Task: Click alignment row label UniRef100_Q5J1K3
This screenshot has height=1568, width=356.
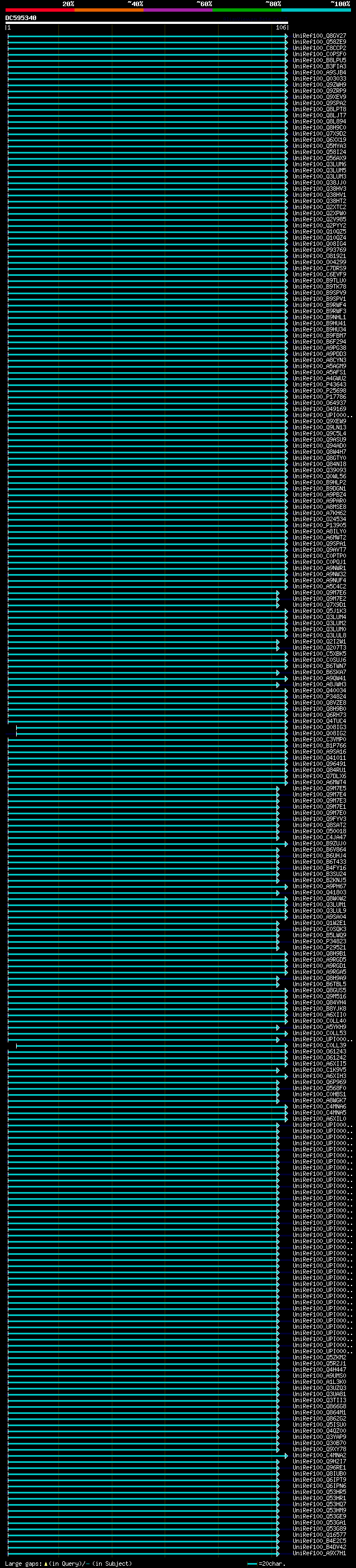Action: 319,611
